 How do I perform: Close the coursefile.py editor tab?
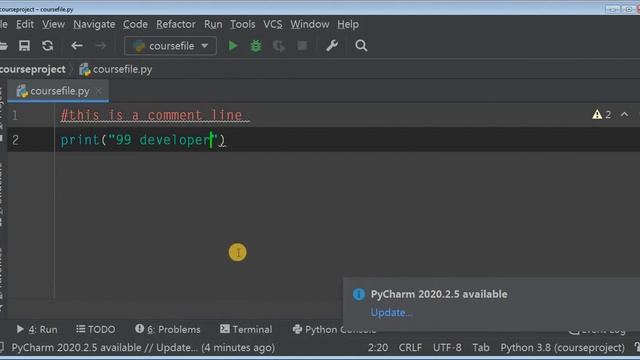point(99,91)
